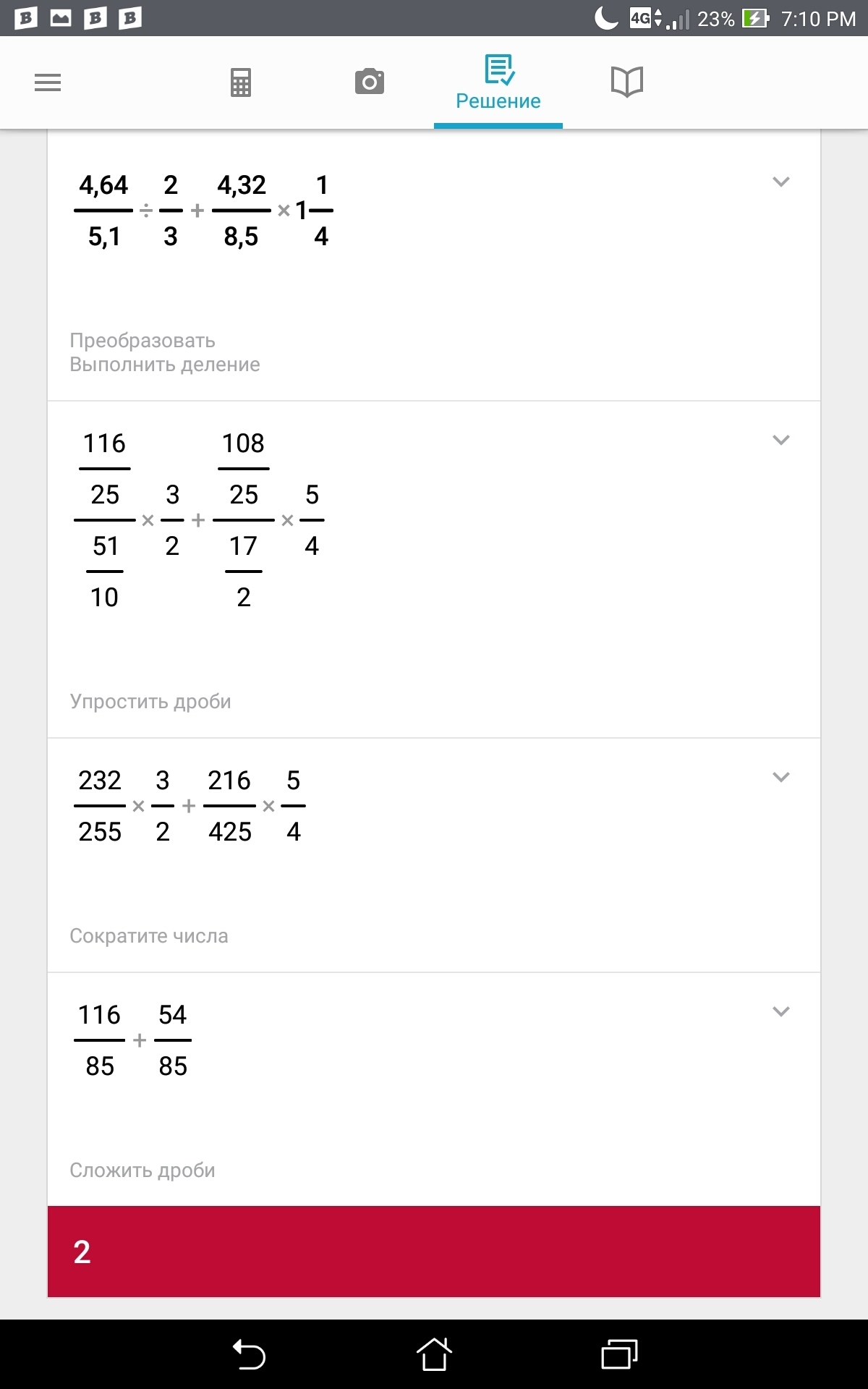Tap the Сложить дроби description
The height and width of the screenshot is (1389, 868).
tap(142, 1171)
